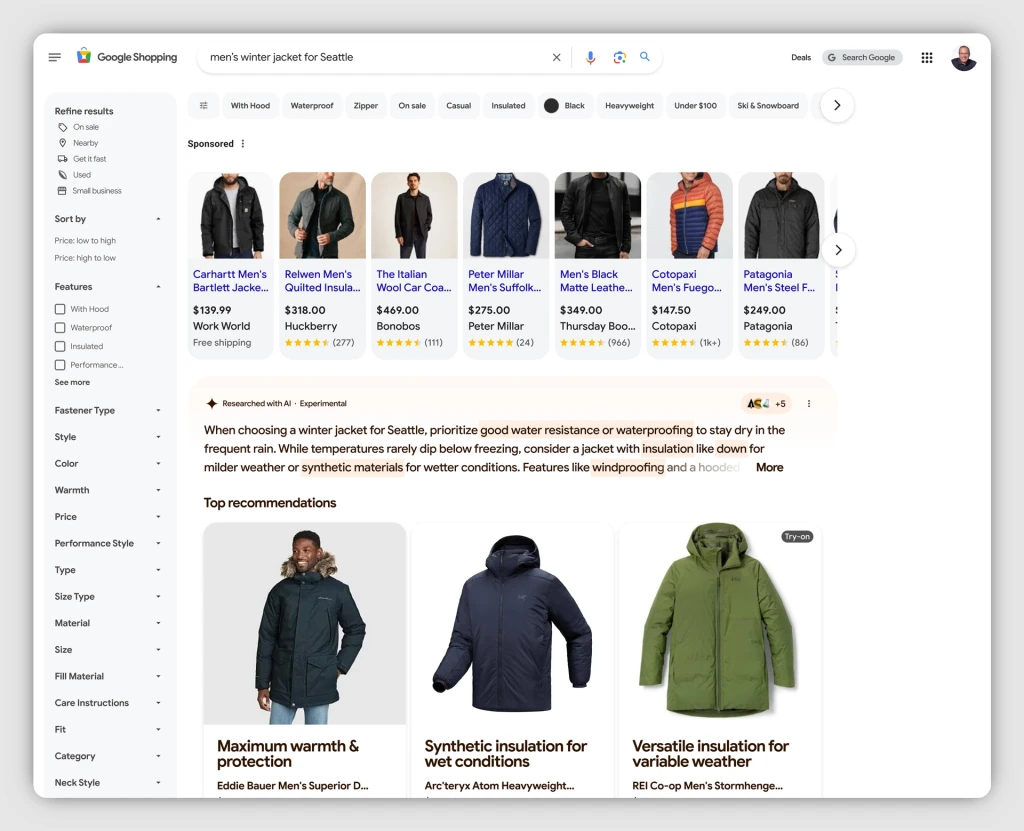Expand the Care Instructions filter
The image size is (1024, 831).
(108, 702)
